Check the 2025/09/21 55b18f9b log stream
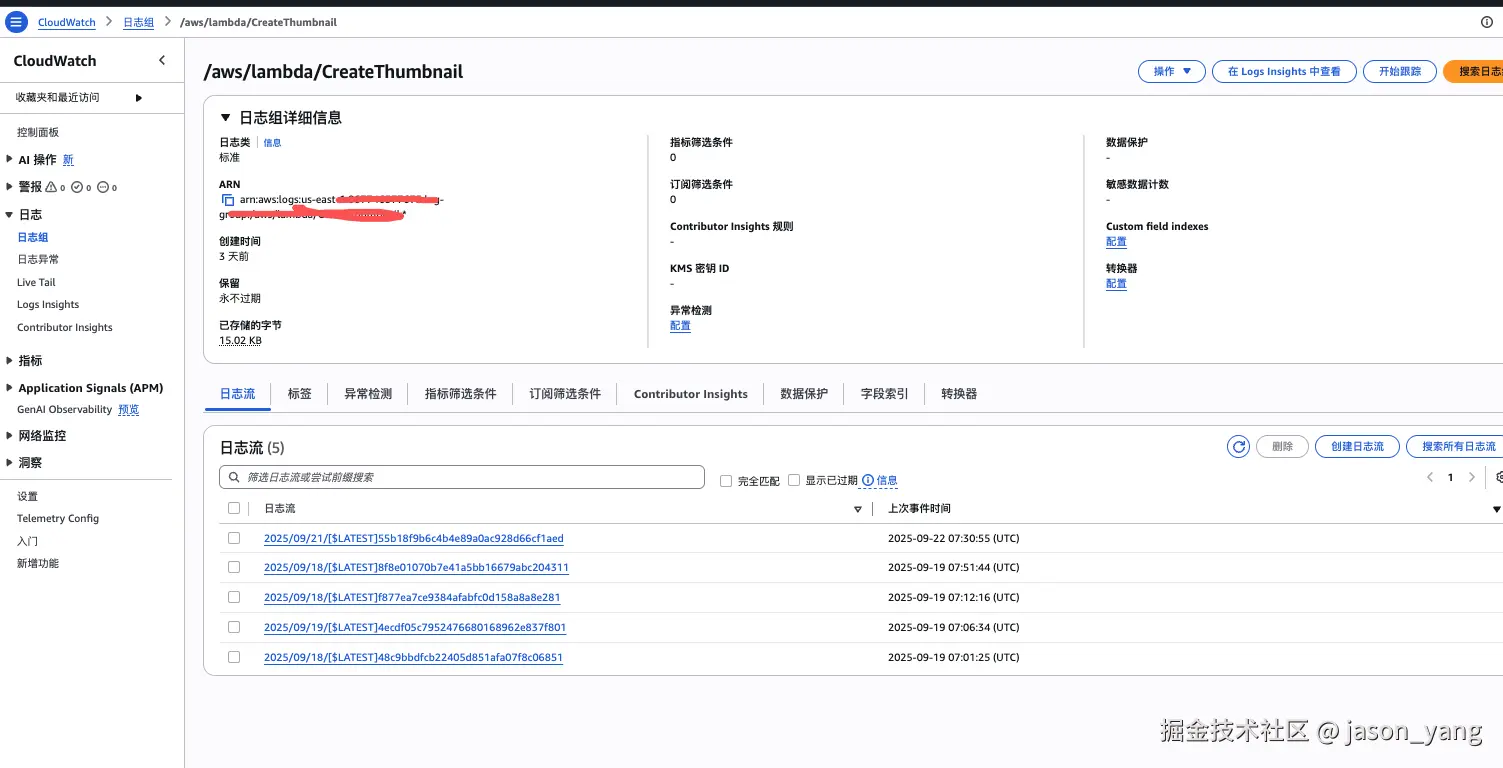Screen dimensions: 1503x768 234,538
